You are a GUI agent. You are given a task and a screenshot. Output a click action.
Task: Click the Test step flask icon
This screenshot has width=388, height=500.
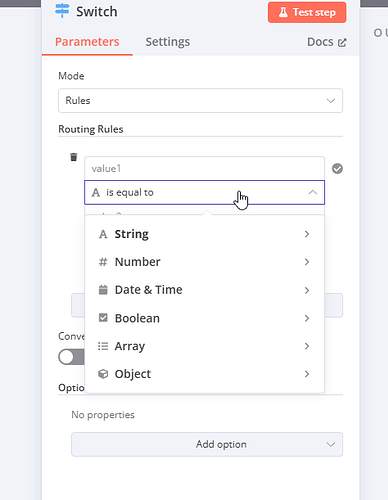point(283,12)
